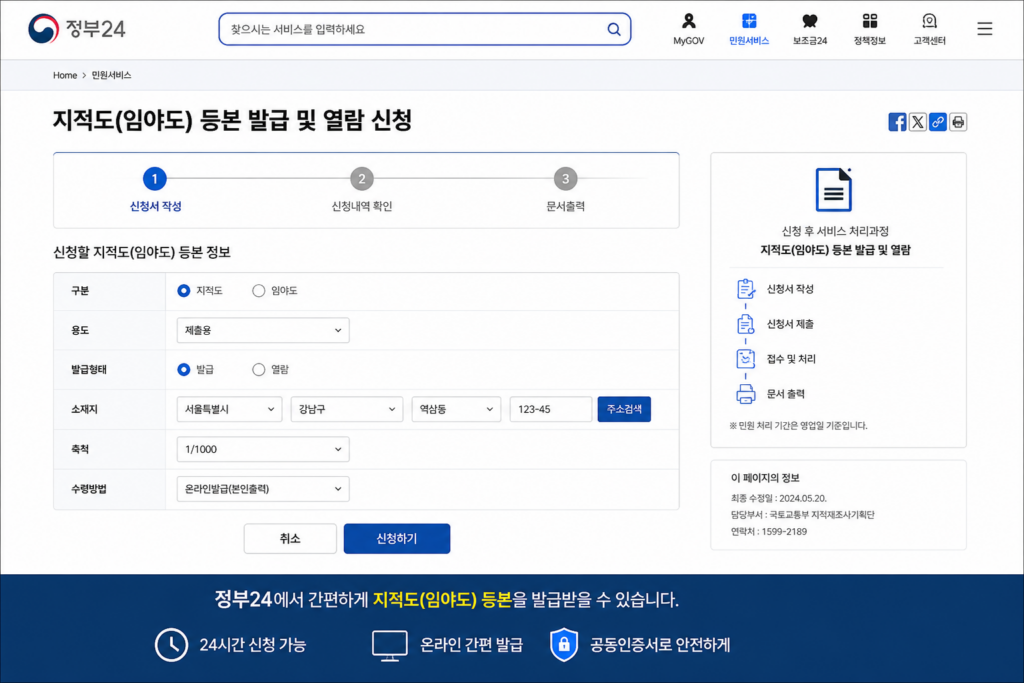Click the 취소 button
The width and height of the screenshot is (1024, 683).
(290, 539)
